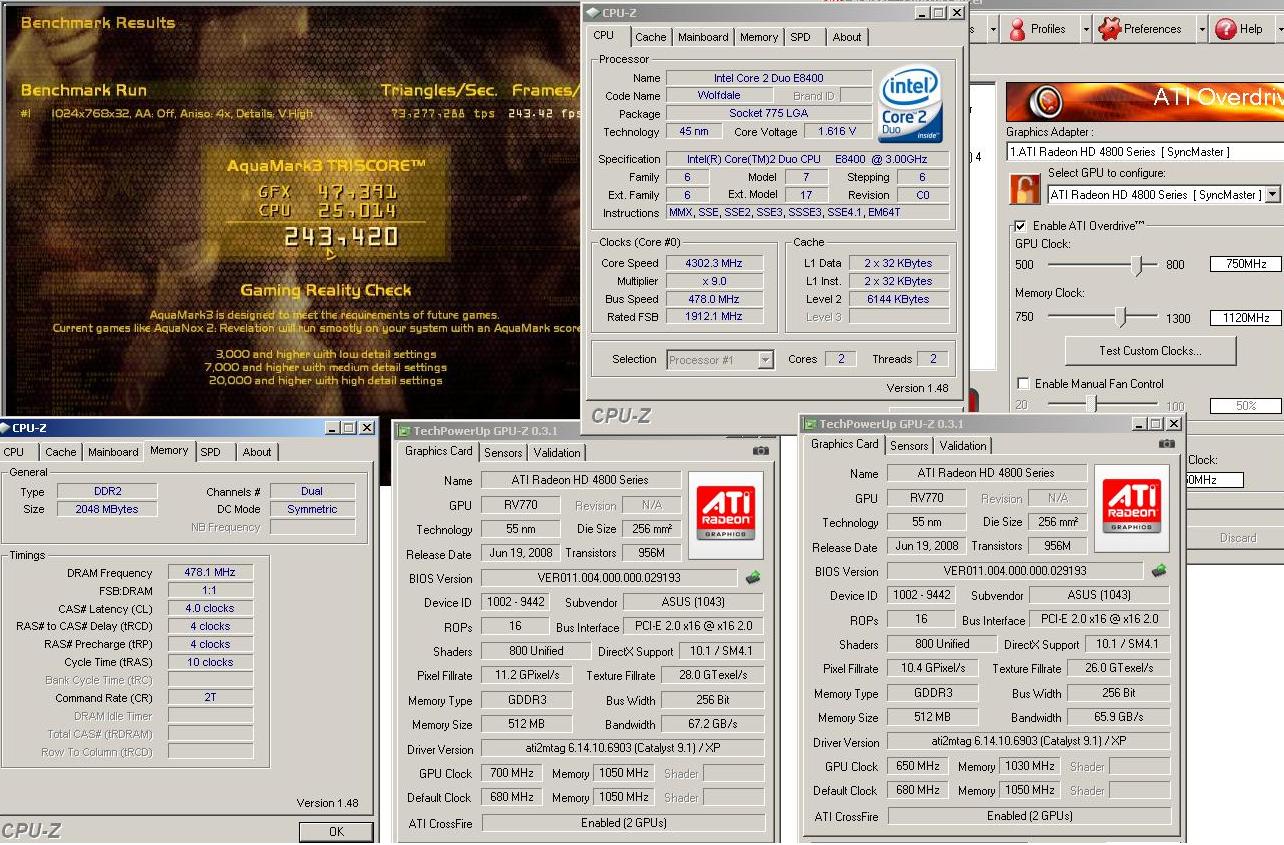This screenshot has height=845, width=1284.
Task: Click the Discard button in Catalyst
Action: [1237, 538]
